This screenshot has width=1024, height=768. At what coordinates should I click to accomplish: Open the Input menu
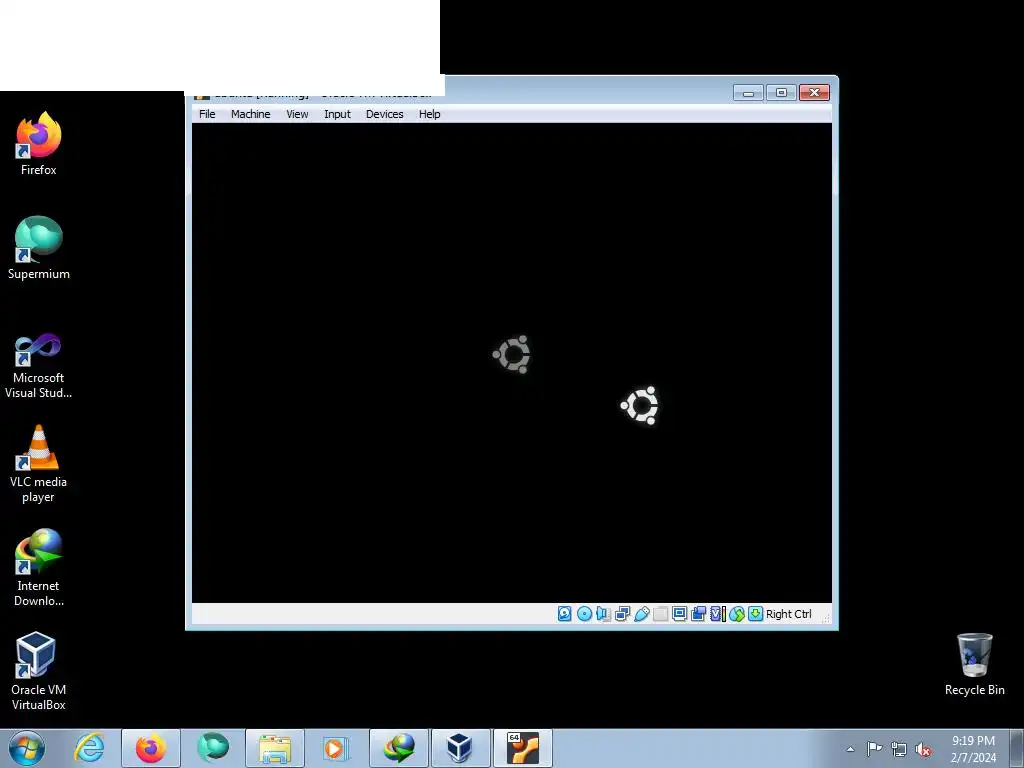337,114
